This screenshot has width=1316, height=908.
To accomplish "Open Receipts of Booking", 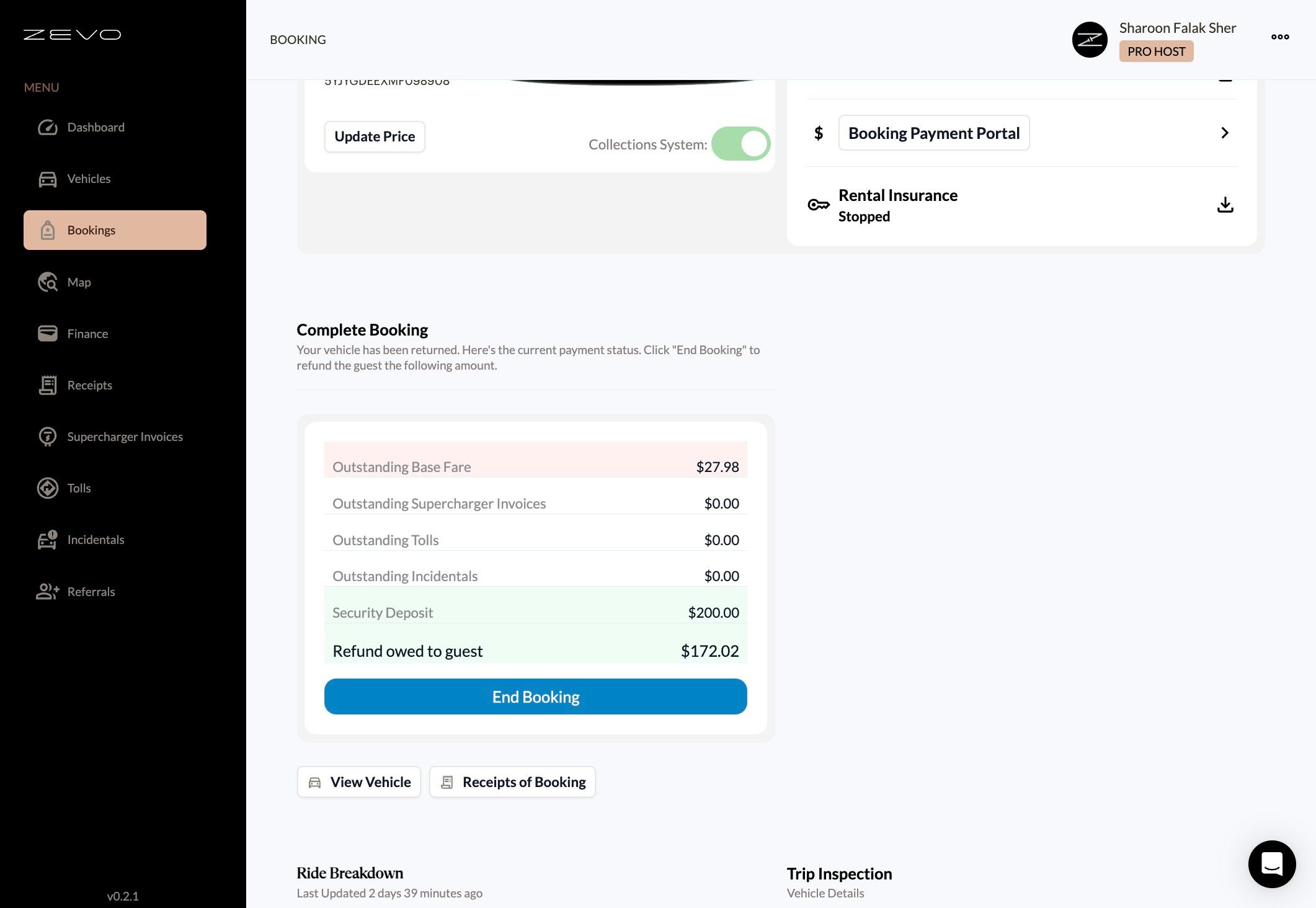I will (512, 782).
